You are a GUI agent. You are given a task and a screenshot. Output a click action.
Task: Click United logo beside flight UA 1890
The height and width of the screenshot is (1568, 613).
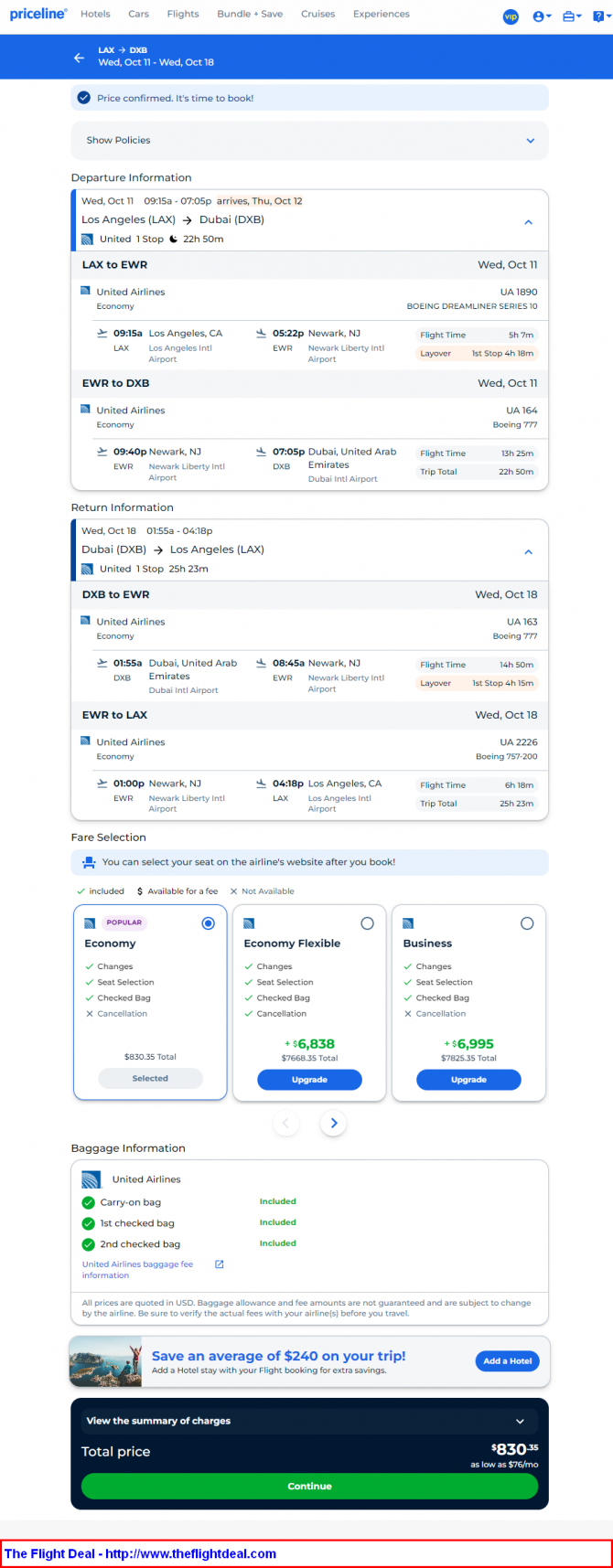tap(85, 291)
